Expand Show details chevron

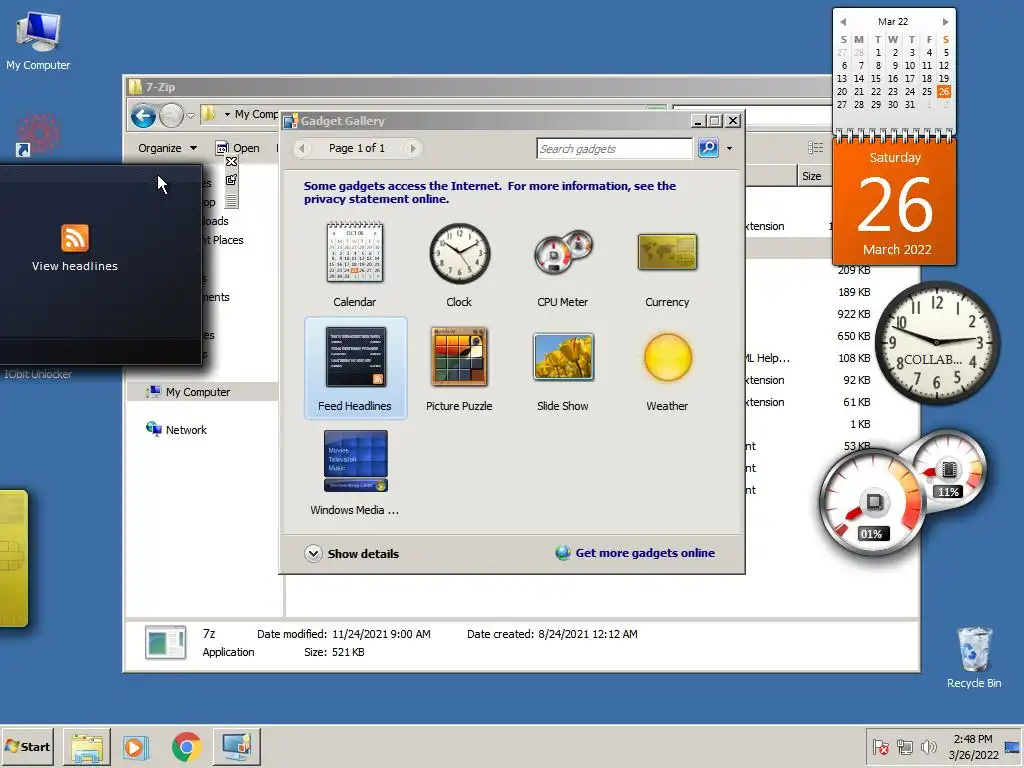313,553
